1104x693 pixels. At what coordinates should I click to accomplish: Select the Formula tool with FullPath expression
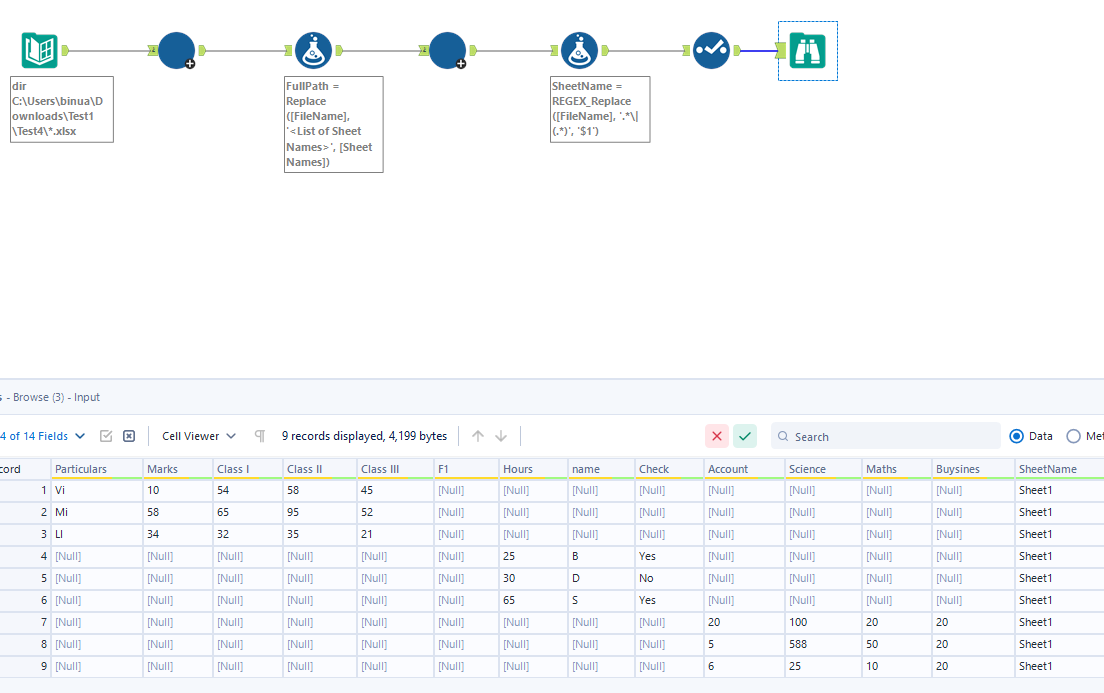pos(313,50)
